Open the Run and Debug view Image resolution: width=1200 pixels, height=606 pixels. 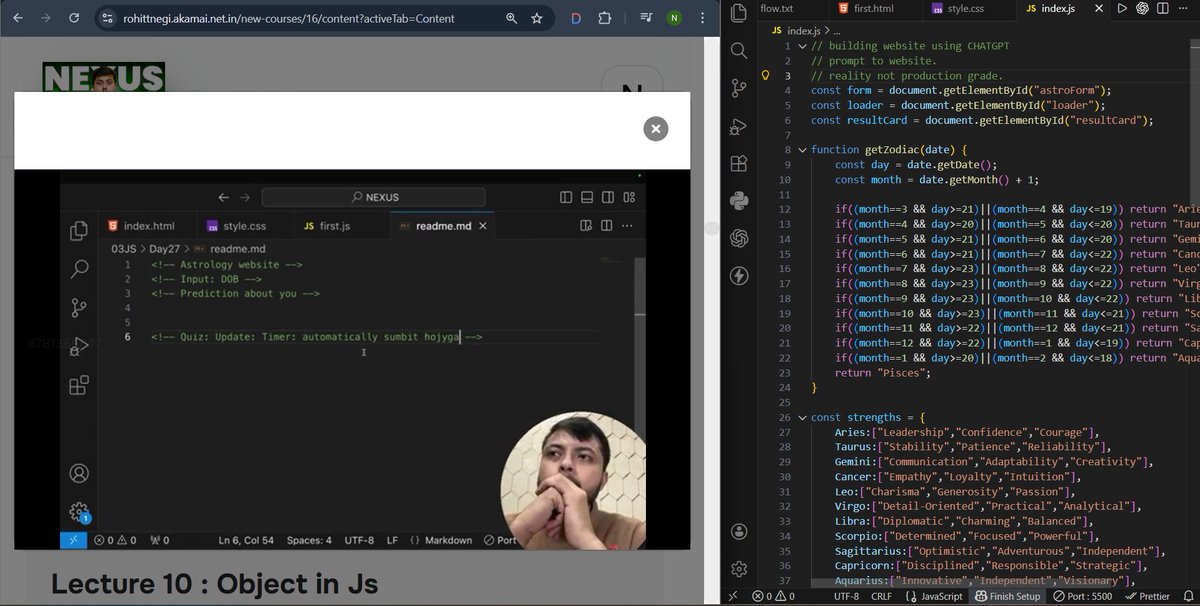(738, 126)
